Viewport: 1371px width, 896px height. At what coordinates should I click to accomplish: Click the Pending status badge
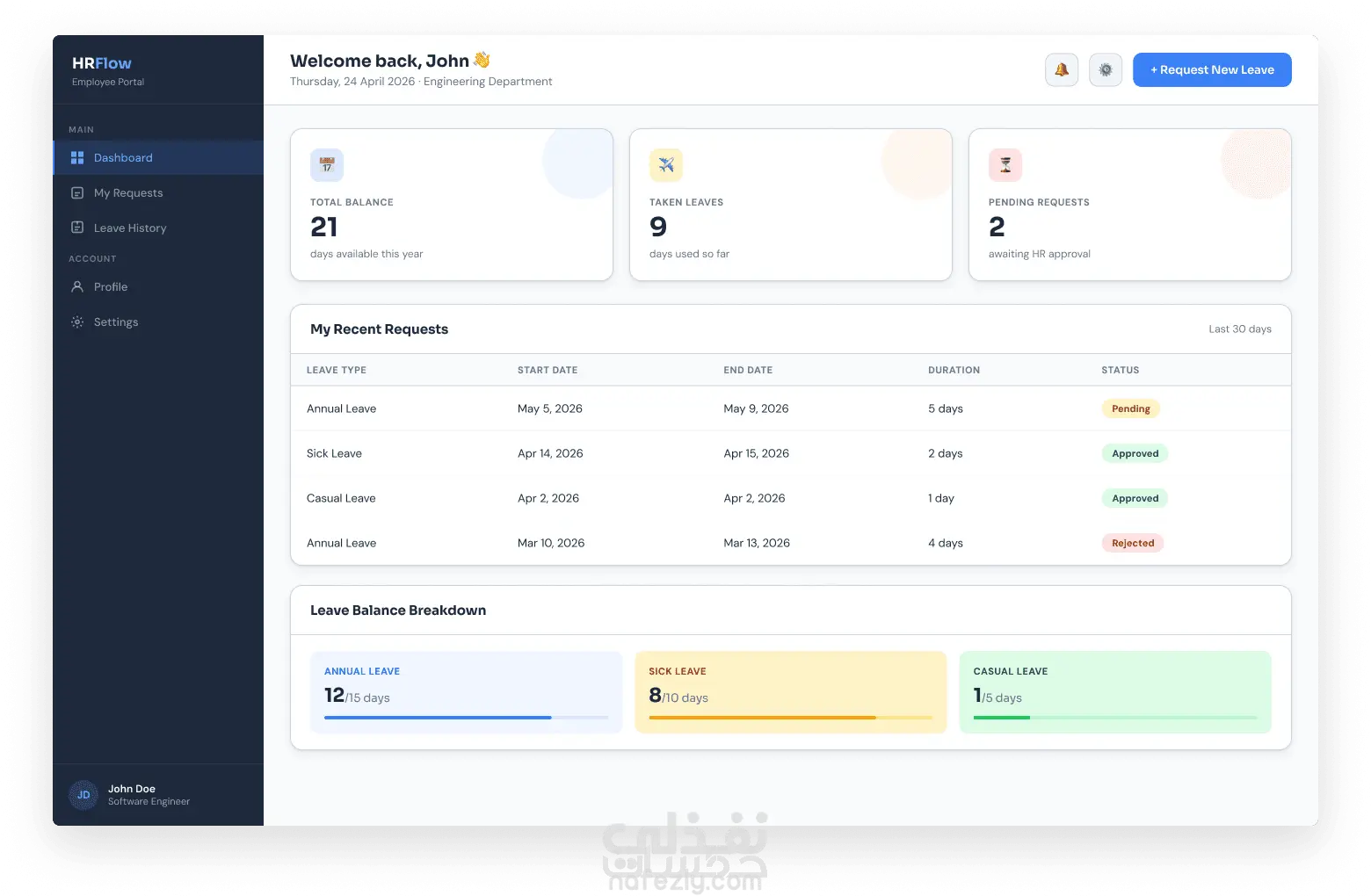click(1131, 408)
